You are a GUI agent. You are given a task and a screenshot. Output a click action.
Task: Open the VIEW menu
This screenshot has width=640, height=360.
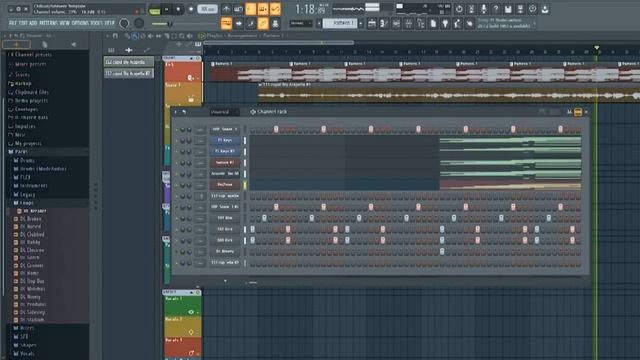click(65, 23)
